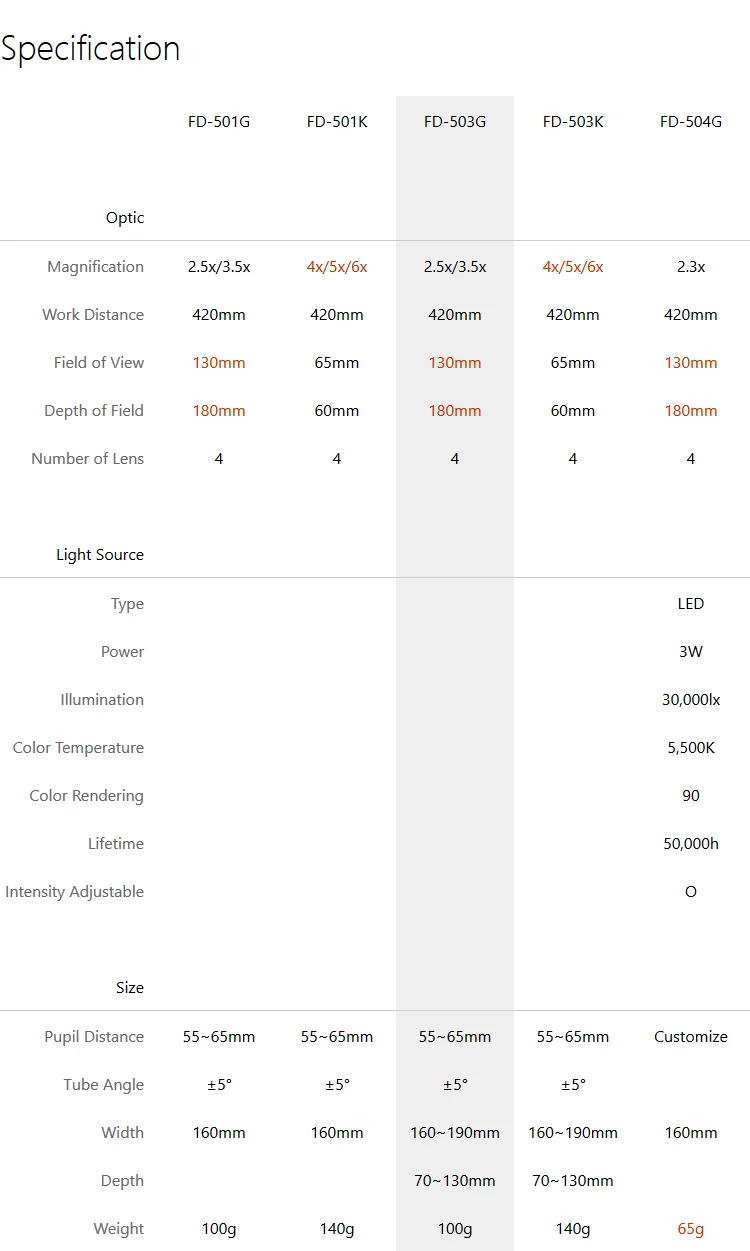
Task: Select the Work Distance row label
Action: tap(93, 315)
